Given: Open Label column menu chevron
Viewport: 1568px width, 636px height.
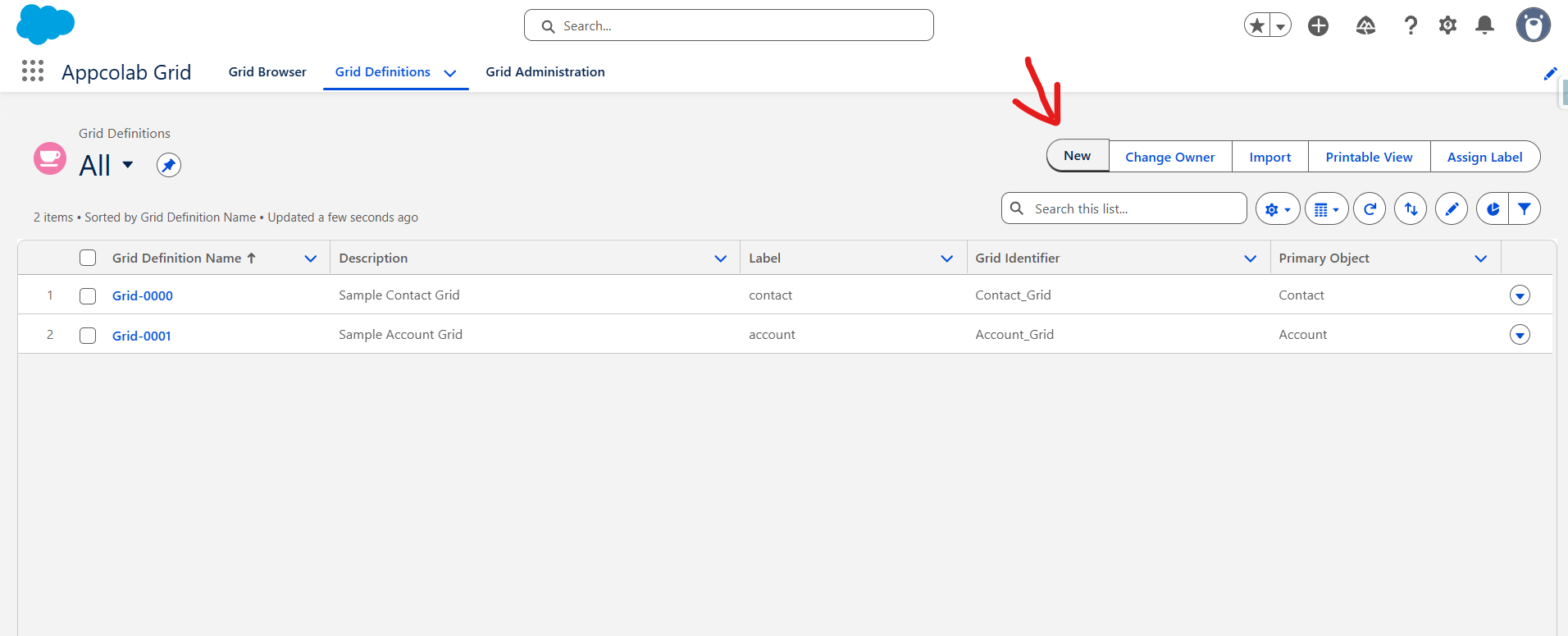Looking at the screenshot, I should point(947,259).
